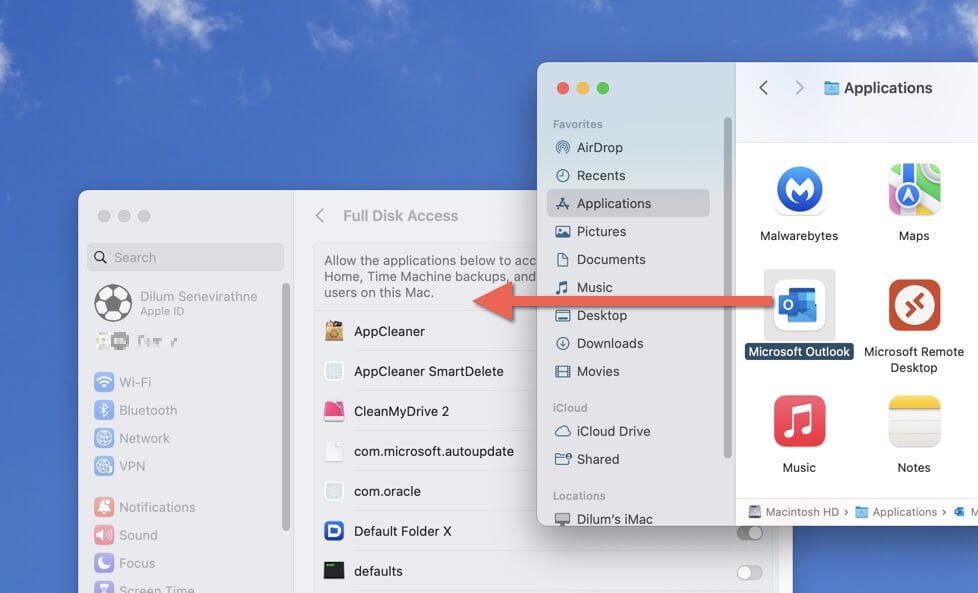The image size is (978, 593).
Task: Open Notifications in System Settings sidebar
Action: [145, 507]
